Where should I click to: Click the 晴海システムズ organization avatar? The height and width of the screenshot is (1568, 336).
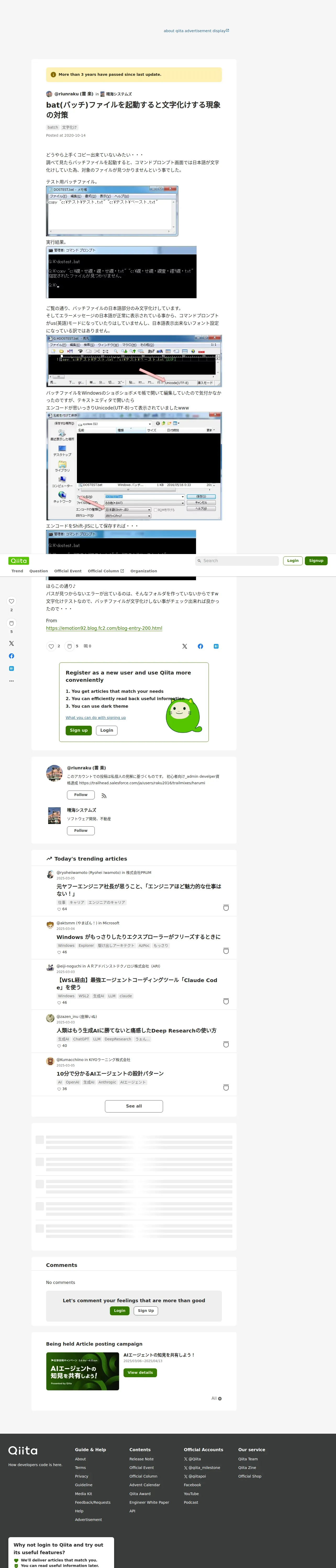click(54, 816)
